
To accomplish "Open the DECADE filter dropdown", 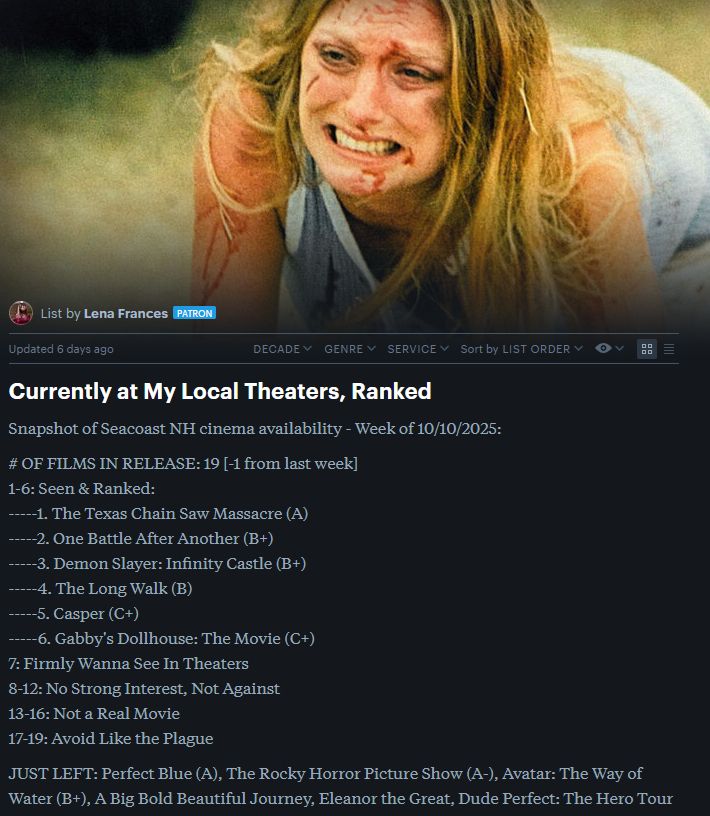I will coord(282,349).
